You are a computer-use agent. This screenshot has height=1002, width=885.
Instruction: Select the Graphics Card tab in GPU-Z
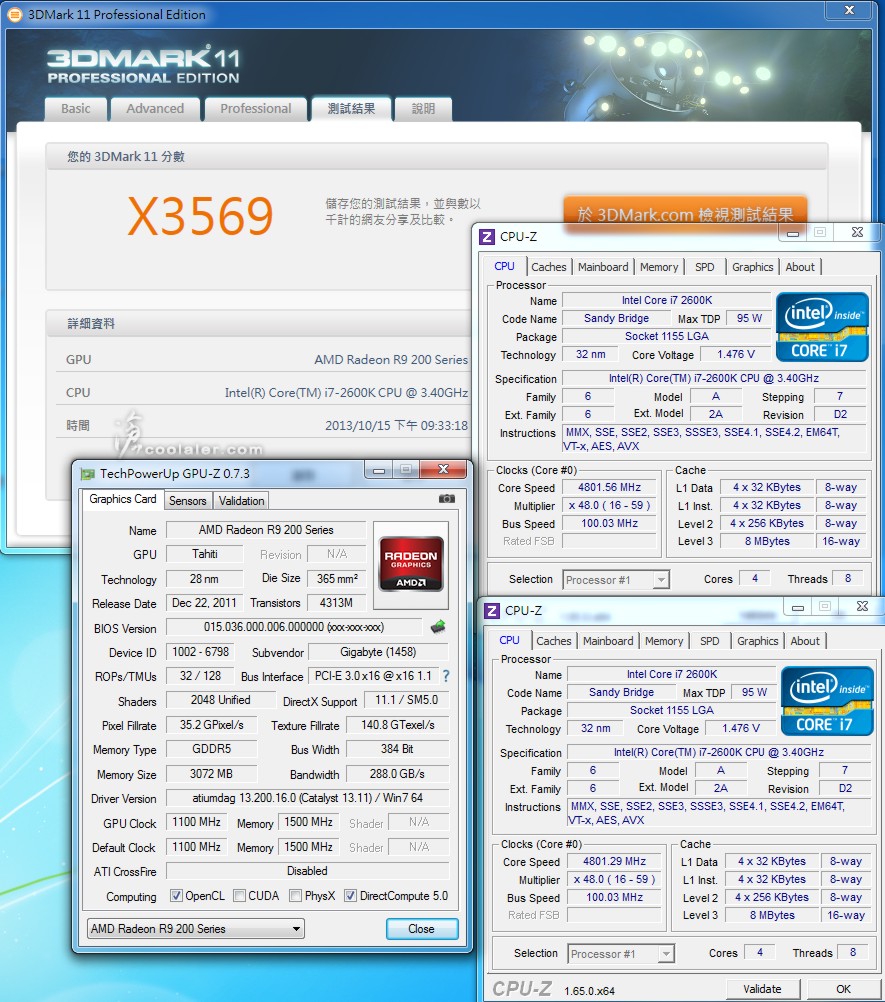[123, 499]
